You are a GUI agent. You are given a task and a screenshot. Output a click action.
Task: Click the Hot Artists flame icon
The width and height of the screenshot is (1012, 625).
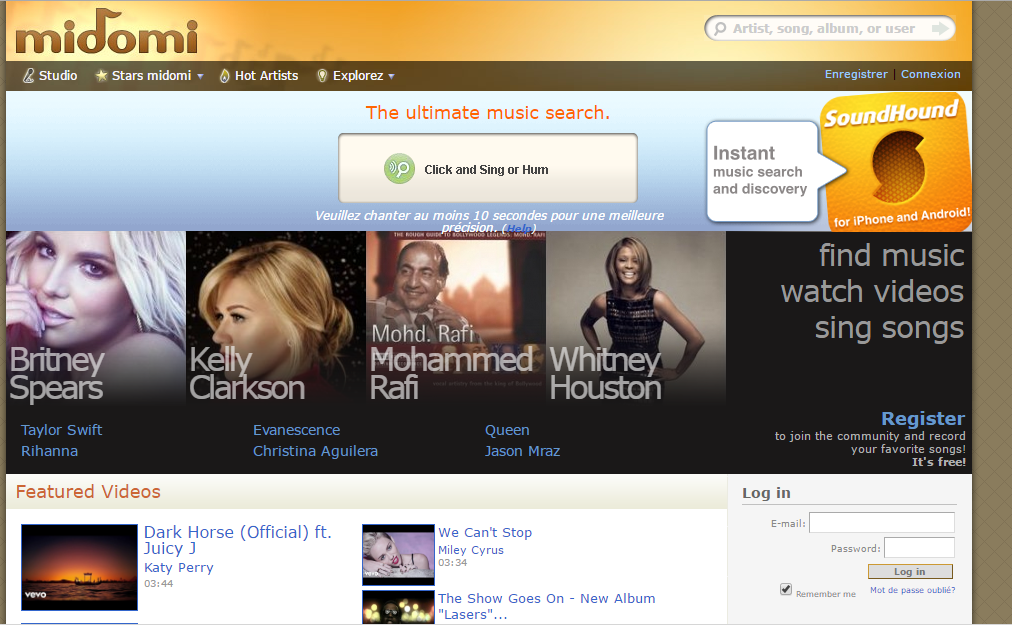click(225, 76)
